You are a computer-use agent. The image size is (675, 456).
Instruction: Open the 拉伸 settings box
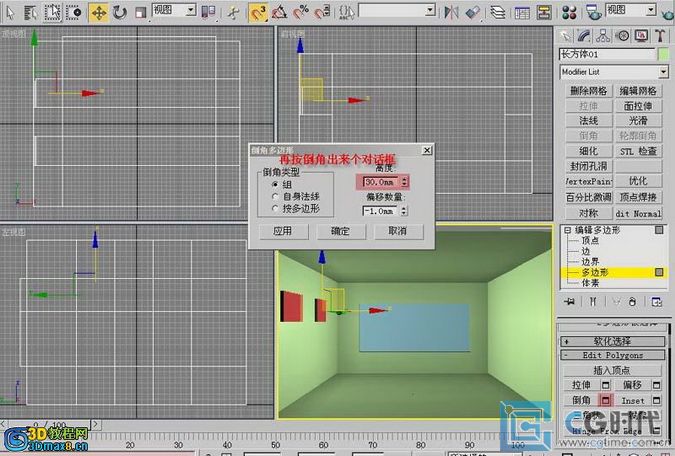click(x=605, y=385)
